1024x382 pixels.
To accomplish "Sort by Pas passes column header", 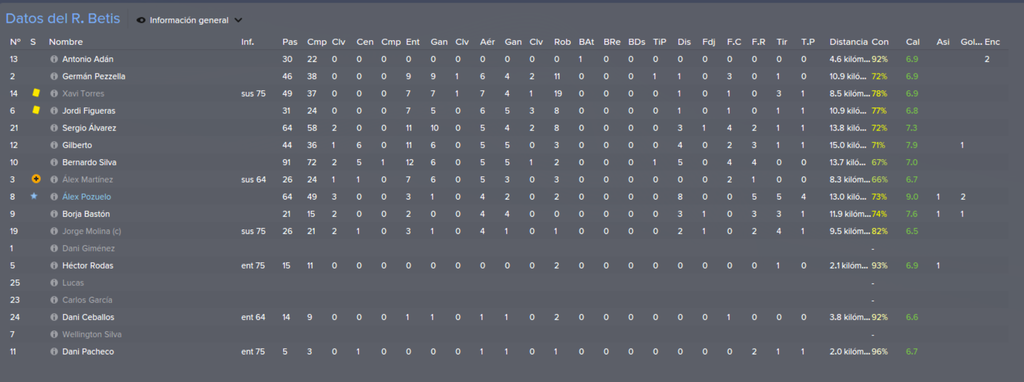I will click(x=289, y=42).
